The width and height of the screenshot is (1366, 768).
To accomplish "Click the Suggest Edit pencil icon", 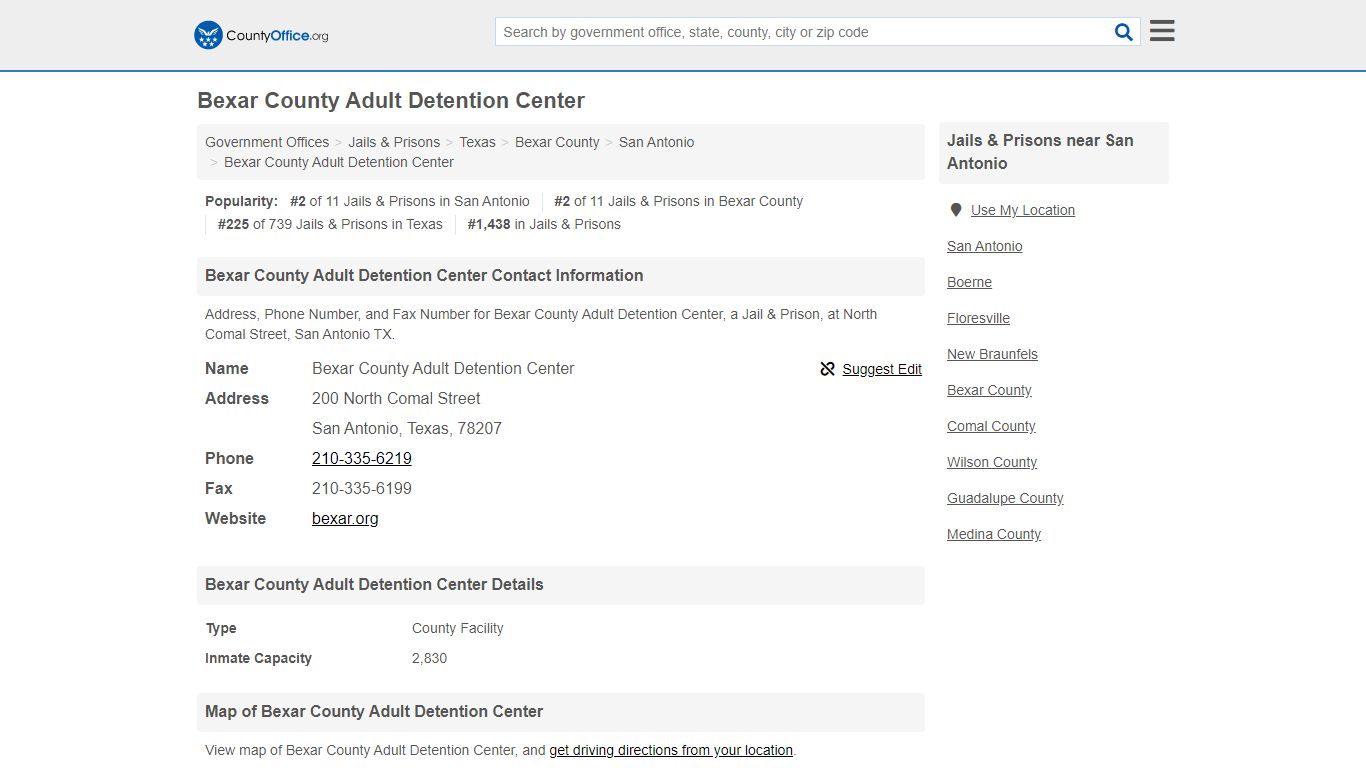I will coord(827,369).
